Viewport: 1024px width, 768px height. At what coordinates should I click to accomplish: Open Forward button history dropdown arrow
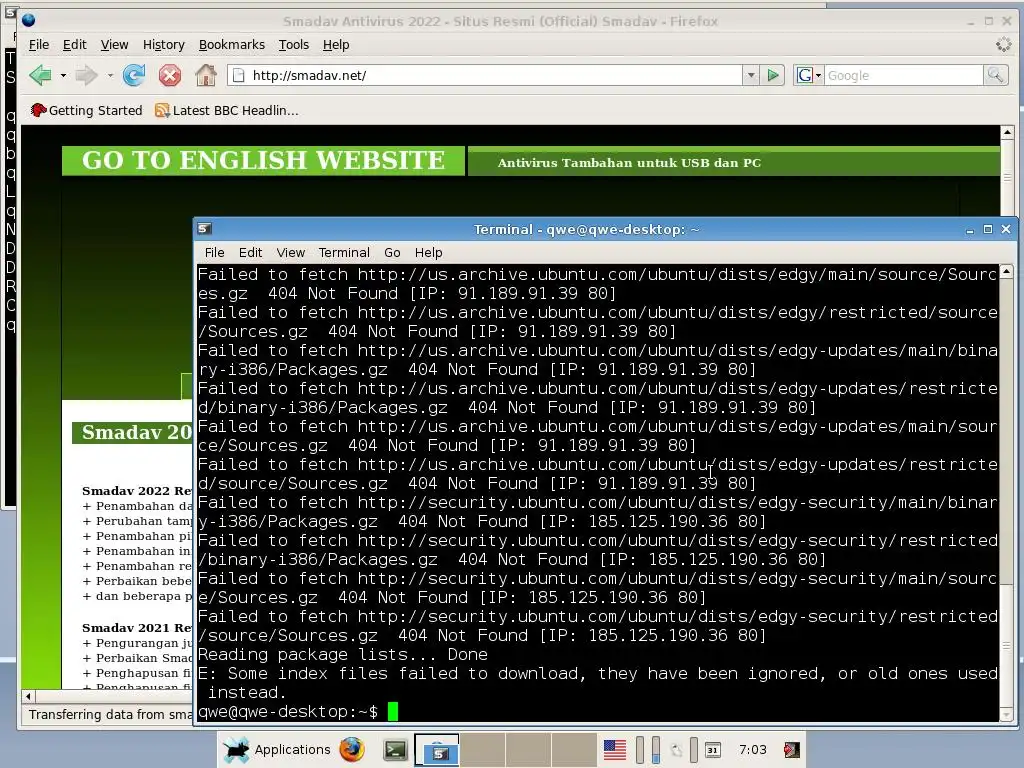coord(110,76)
